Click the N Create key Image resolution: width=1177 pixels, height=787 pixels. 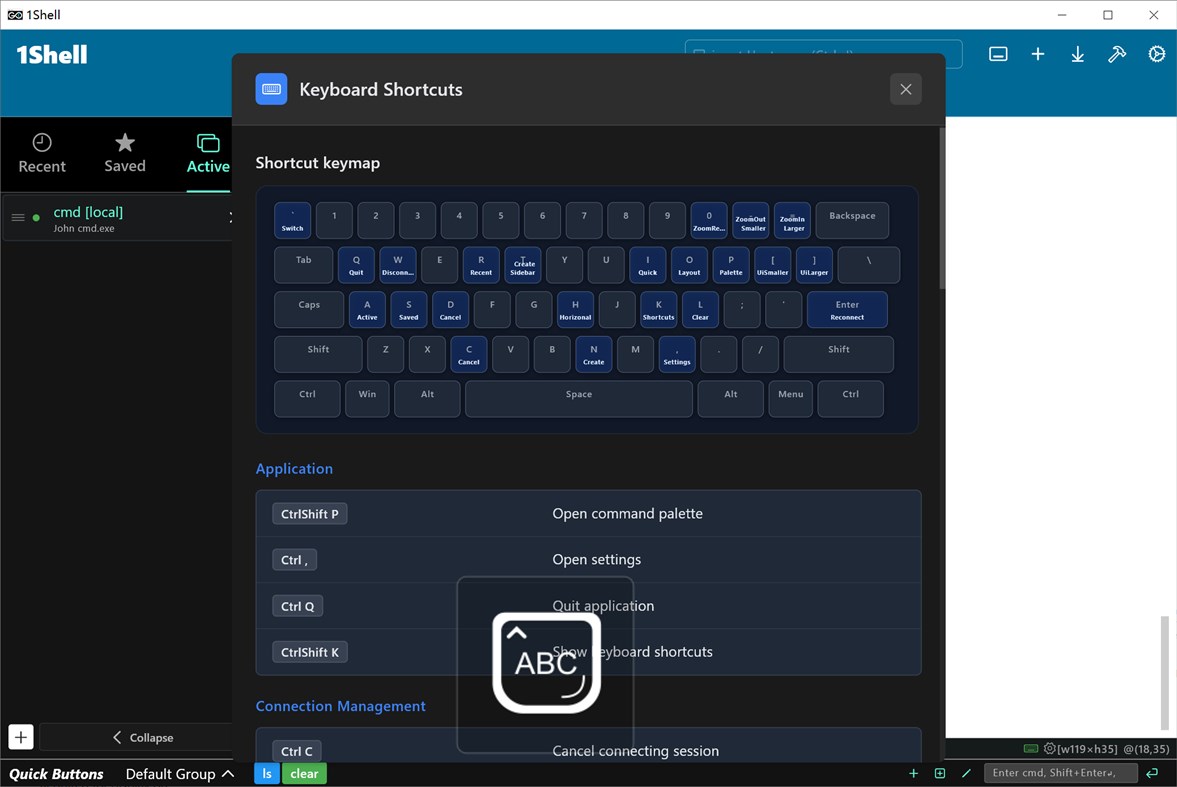tap(593, 354)
